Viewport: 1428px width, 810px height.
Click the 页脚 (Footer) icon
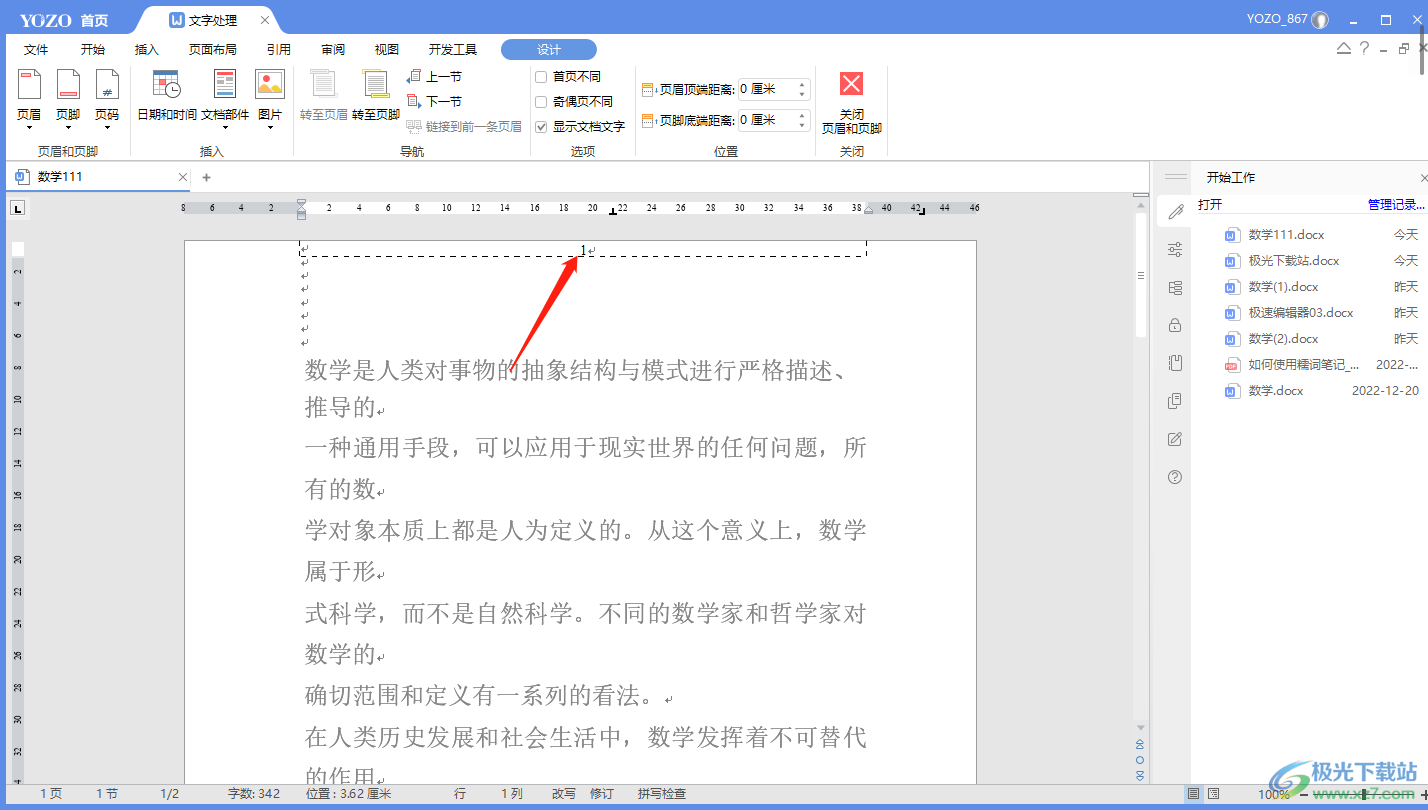(x=68, y=85)
